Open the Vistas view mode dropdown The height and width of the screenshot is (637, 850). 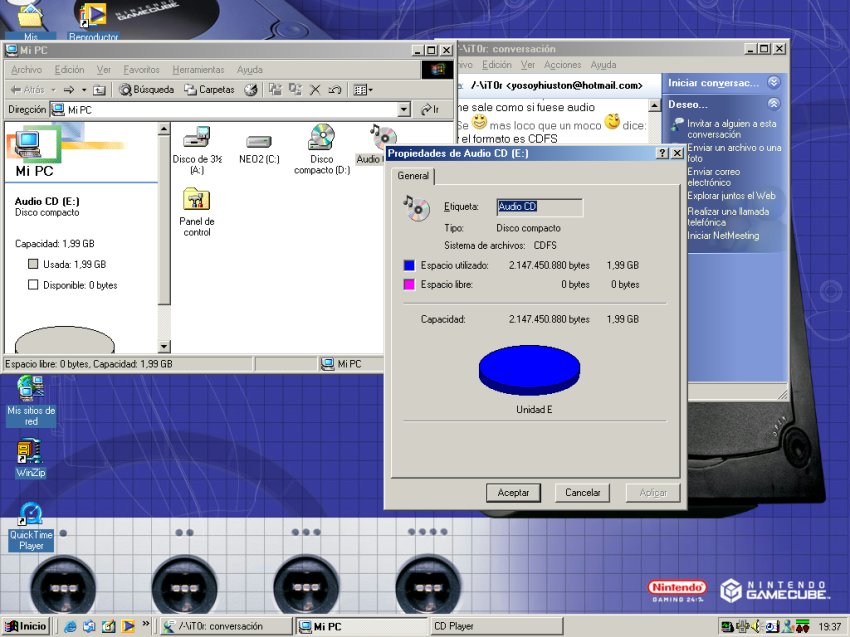[362, 90]
